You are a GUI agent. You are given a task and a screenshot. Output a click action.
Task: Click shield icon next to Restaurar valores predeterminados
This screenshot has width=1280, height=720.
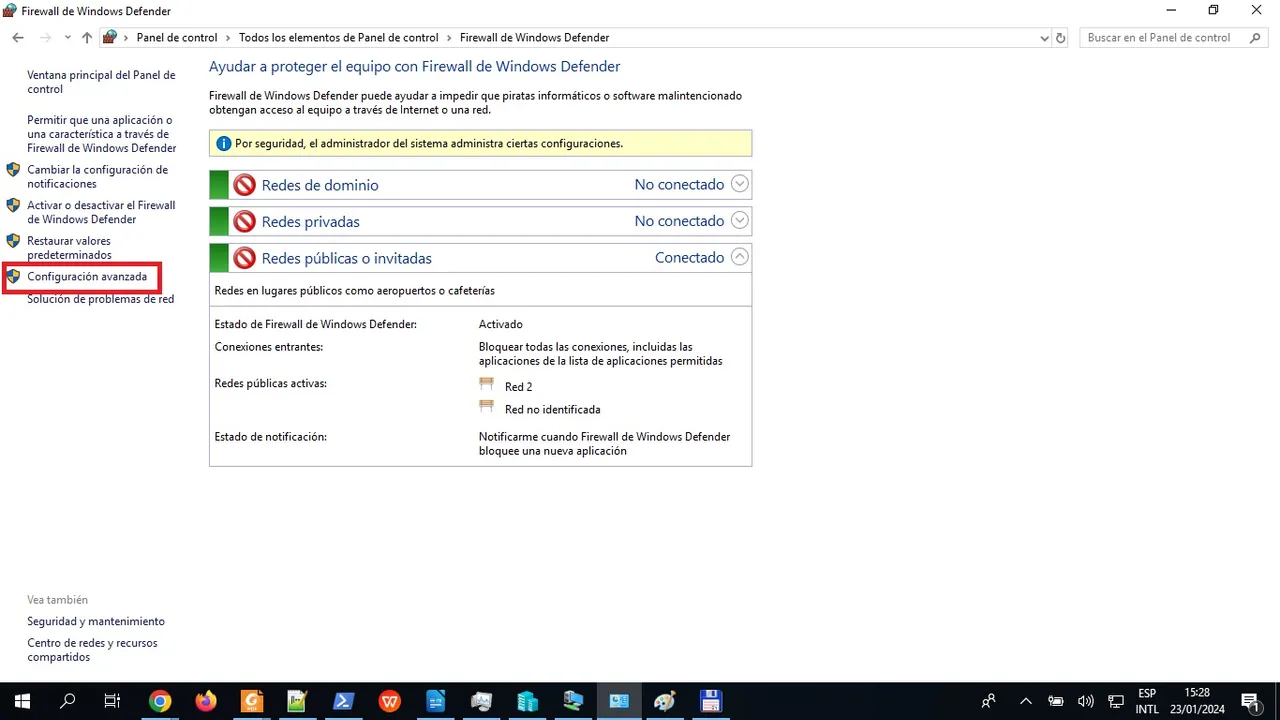(x=13, y=241)
